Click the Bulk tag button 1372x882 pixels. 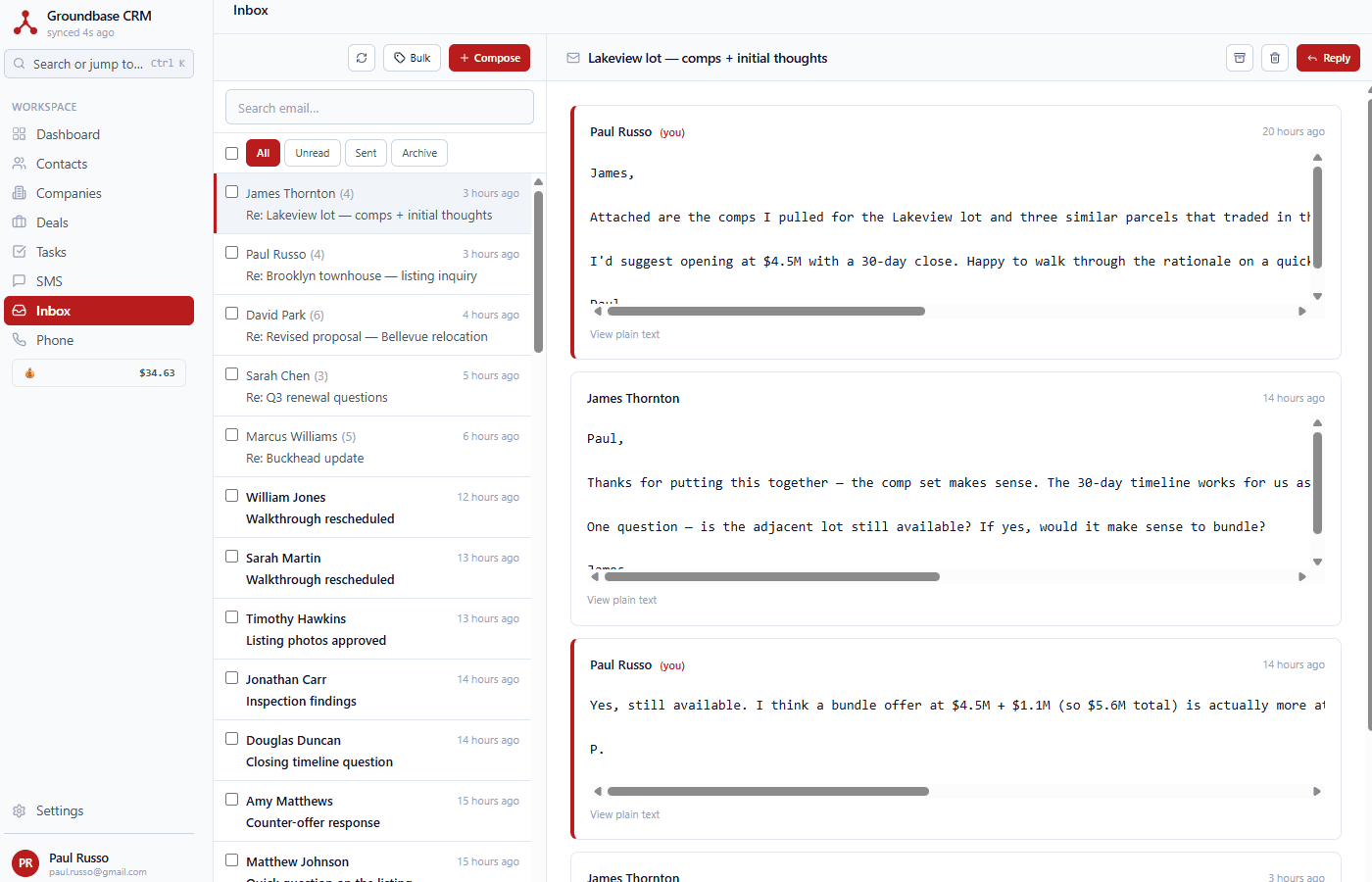point(412,58)
